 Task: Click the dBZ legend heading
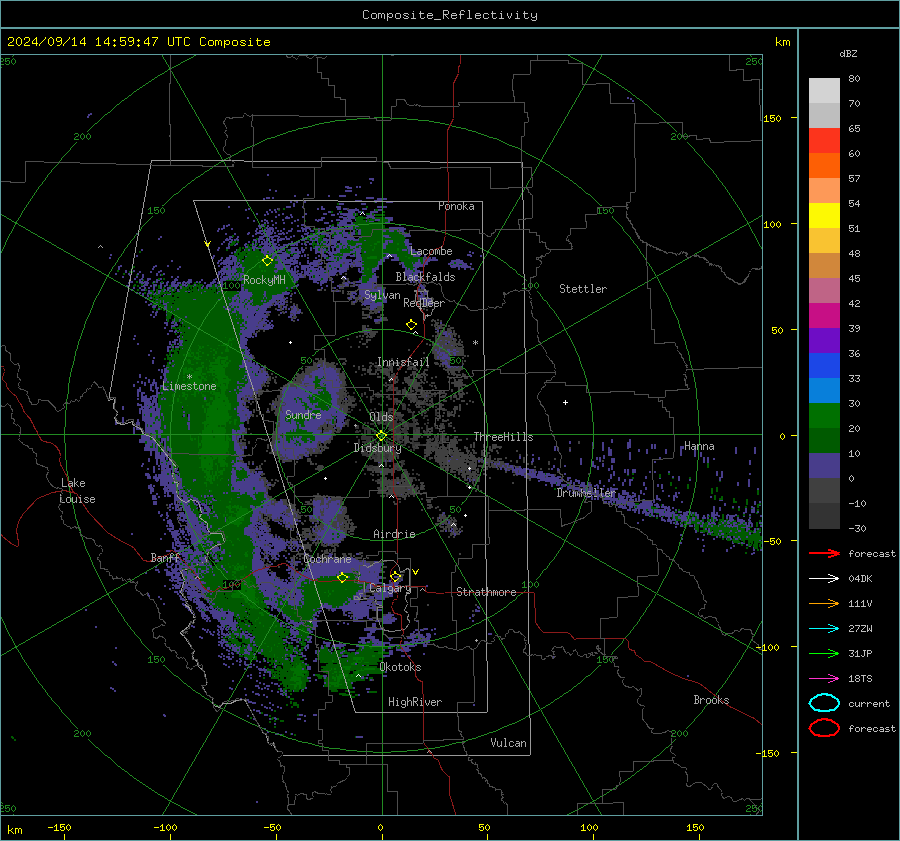click(848, 54)
